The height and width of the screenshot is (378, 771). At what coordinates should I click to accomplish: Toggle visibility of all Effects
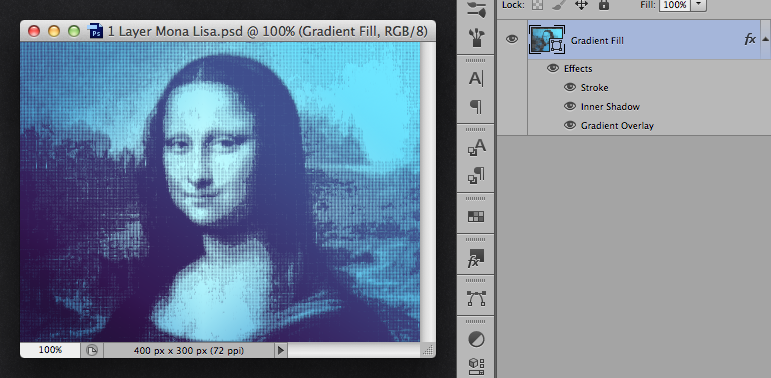click(553, 68)
